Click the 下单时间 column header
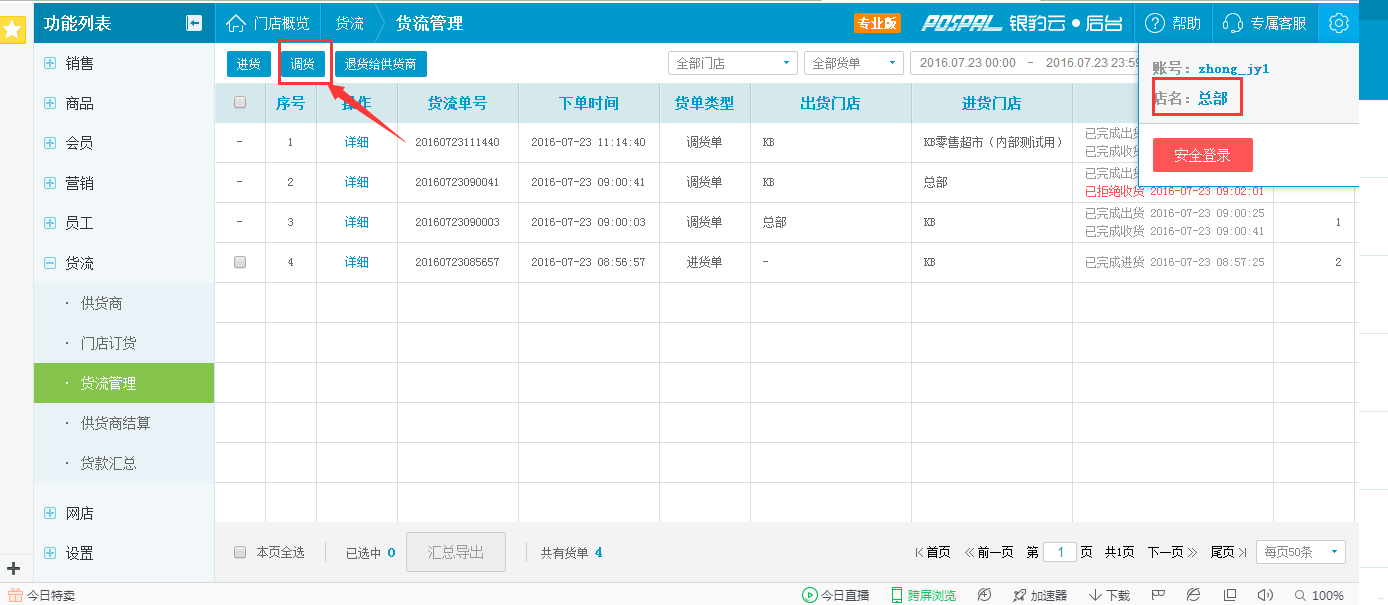Screen dimensions: 1388x605 click(x=588, y=103)
